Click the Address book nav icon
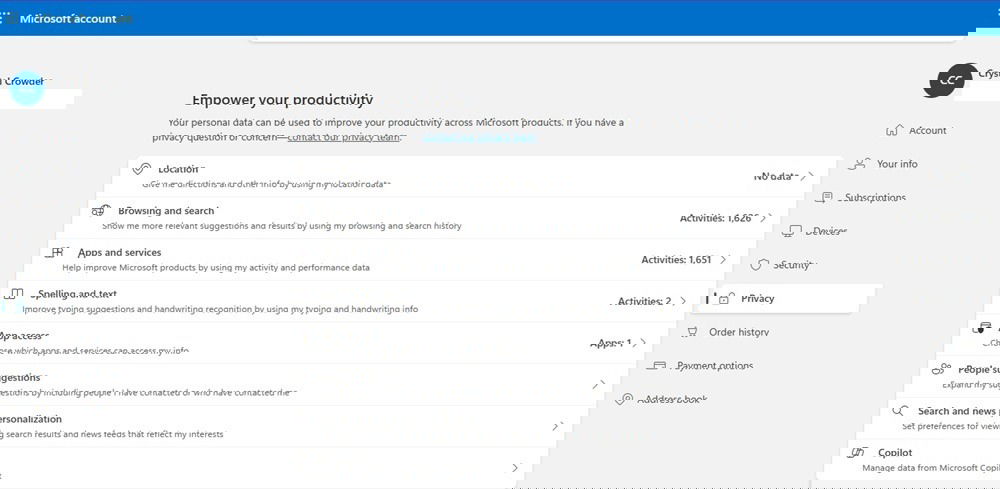The width and height of the screenshot is (1000, 489). click(624, 399)
